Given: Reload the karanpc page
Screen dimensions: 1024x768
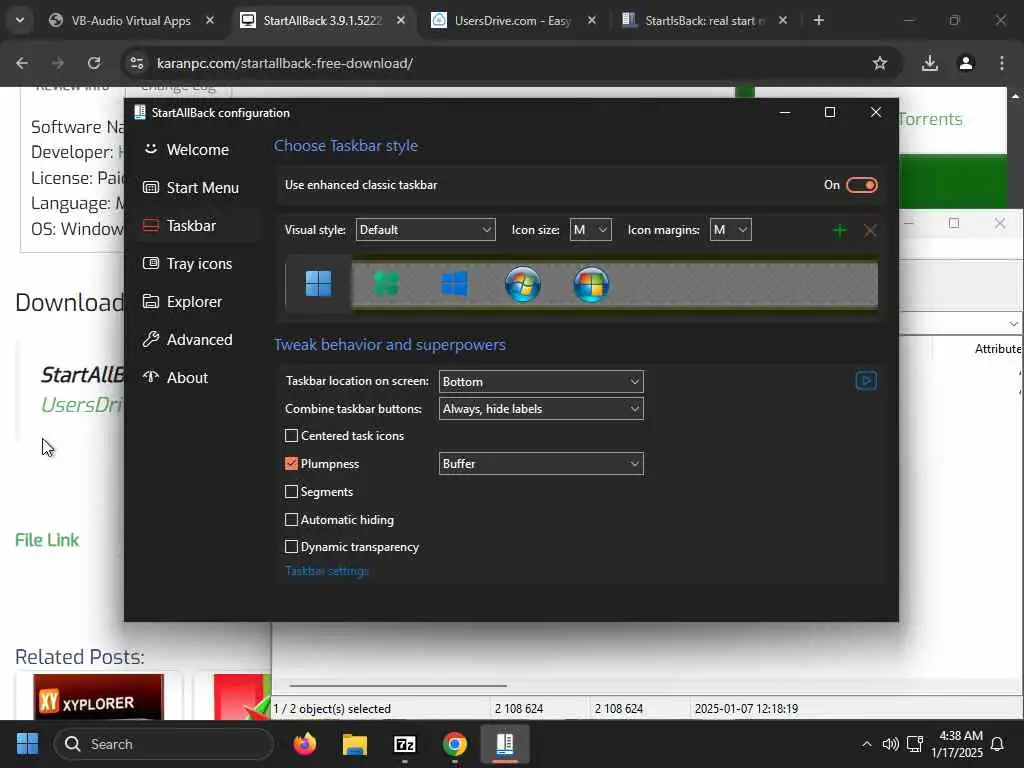Looking at the screenshot, I should 94,63.
